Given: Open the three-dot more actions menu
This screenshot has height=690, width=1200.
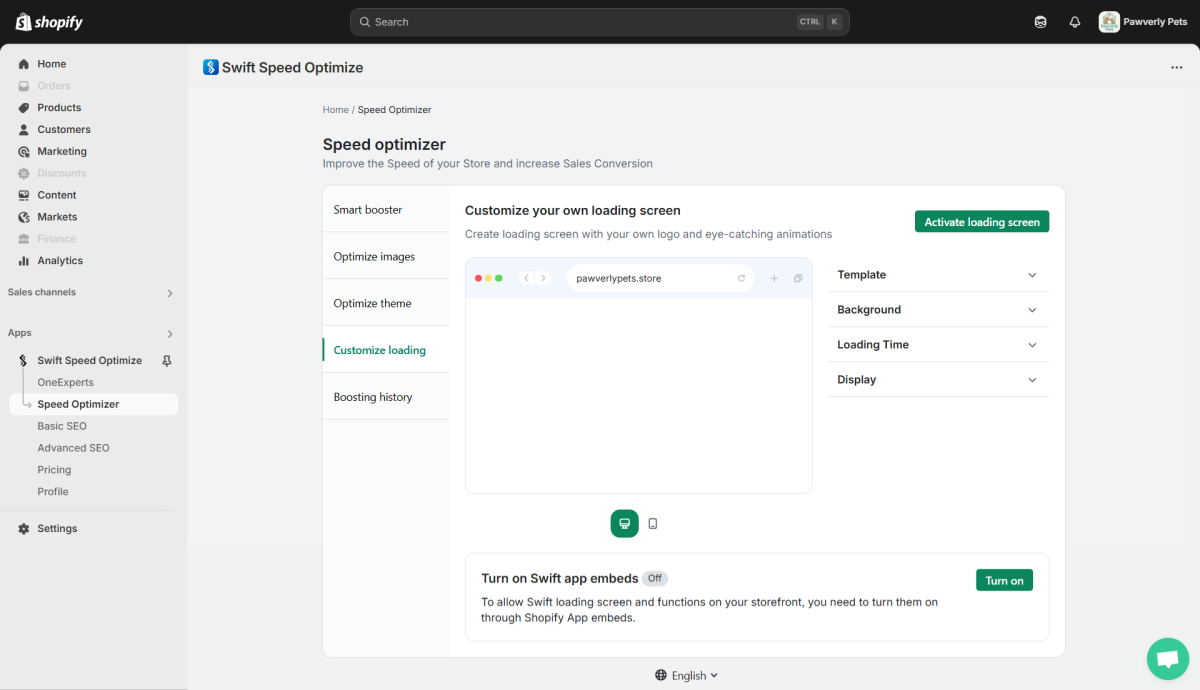Looking at the screenshot, I should [x=1176, y=68].
